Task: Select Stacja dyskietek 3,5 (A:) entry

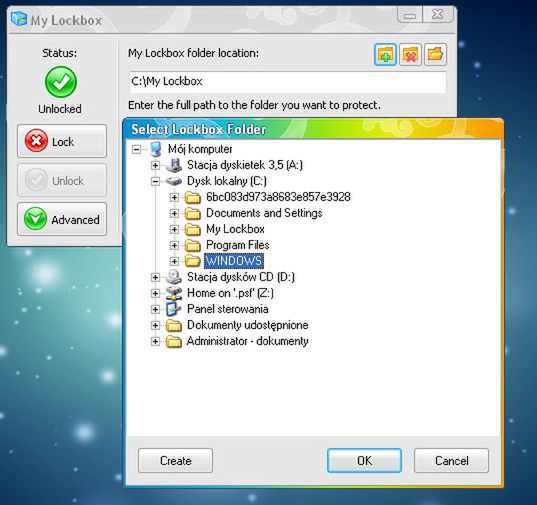Action: [x=245, y=165]
